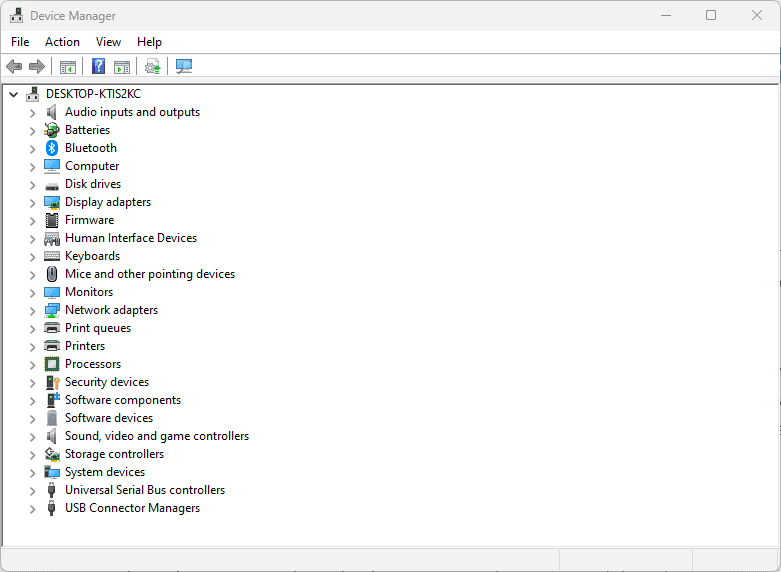Screen dimensions: 781x572
Task: Select the Processors tree item
Action: pos(93,364)
